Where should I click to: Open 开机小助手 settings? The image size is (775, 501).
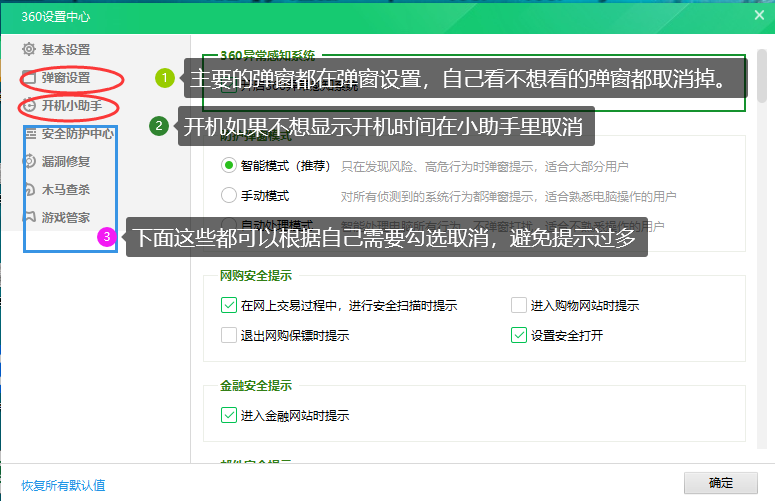point(72,105)
